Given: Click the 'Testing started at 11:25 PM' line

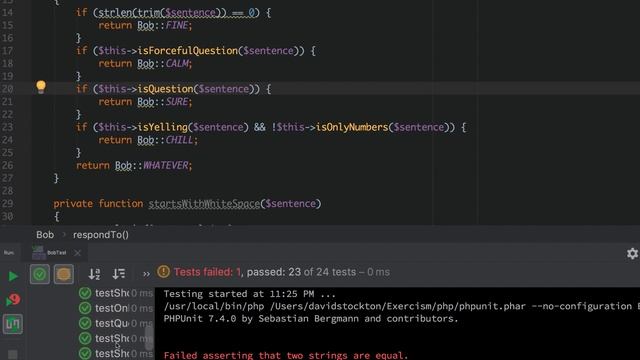Looking at the screenshot, I should click(x=249, y=294).
